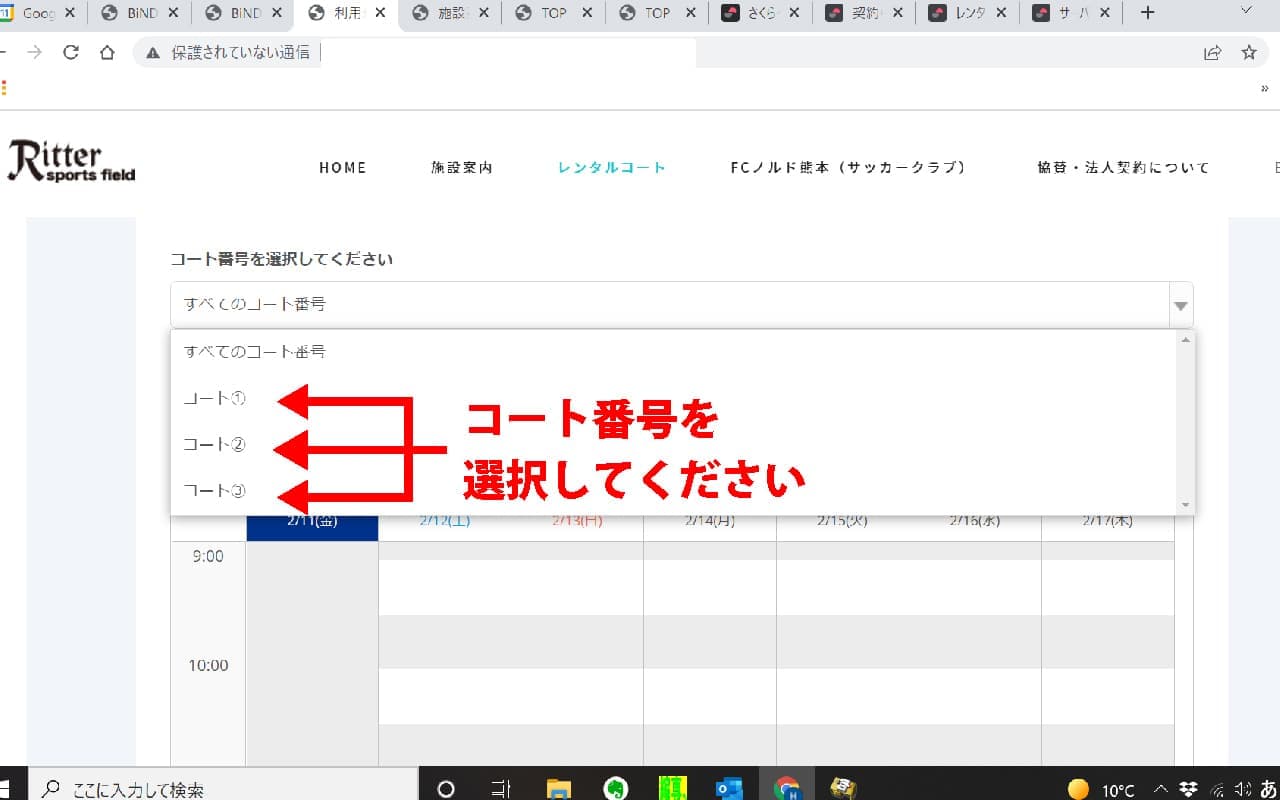Select すべてのコート番号 option in list
This screenshot has width=1280, height=800.
click(x=255, y=352)
